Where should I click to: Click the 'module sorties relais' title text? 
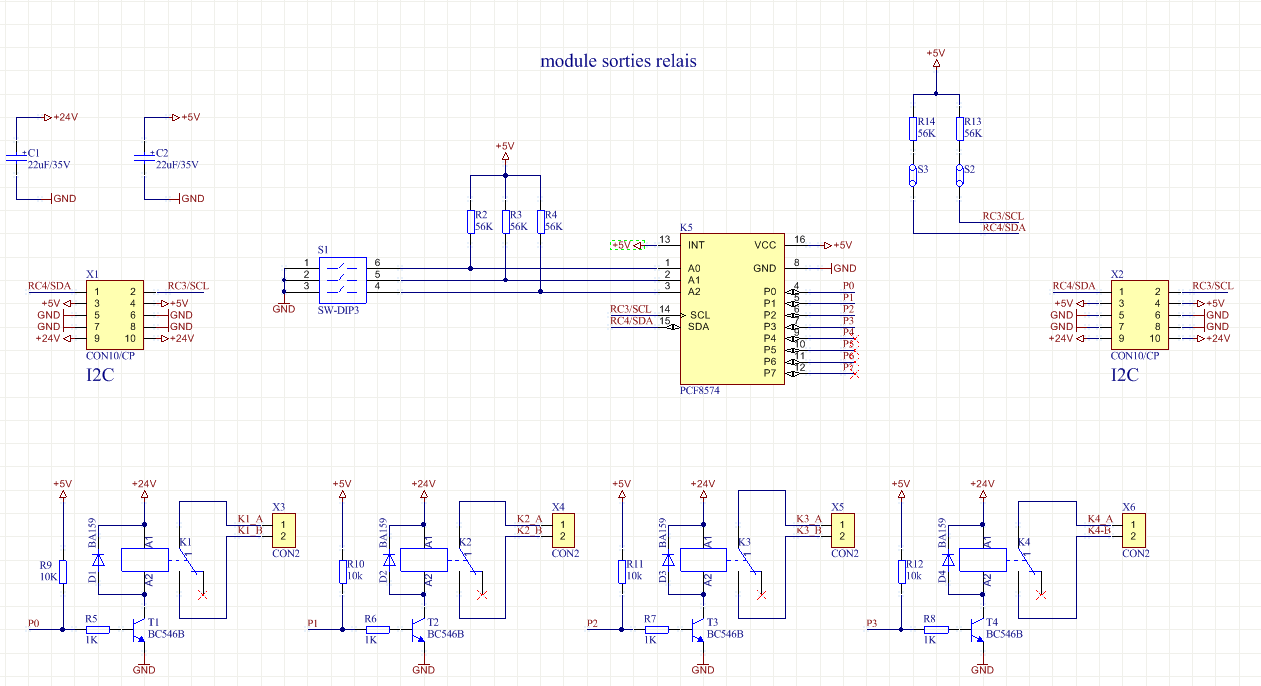pyautogui.click(x=618, y=61)
